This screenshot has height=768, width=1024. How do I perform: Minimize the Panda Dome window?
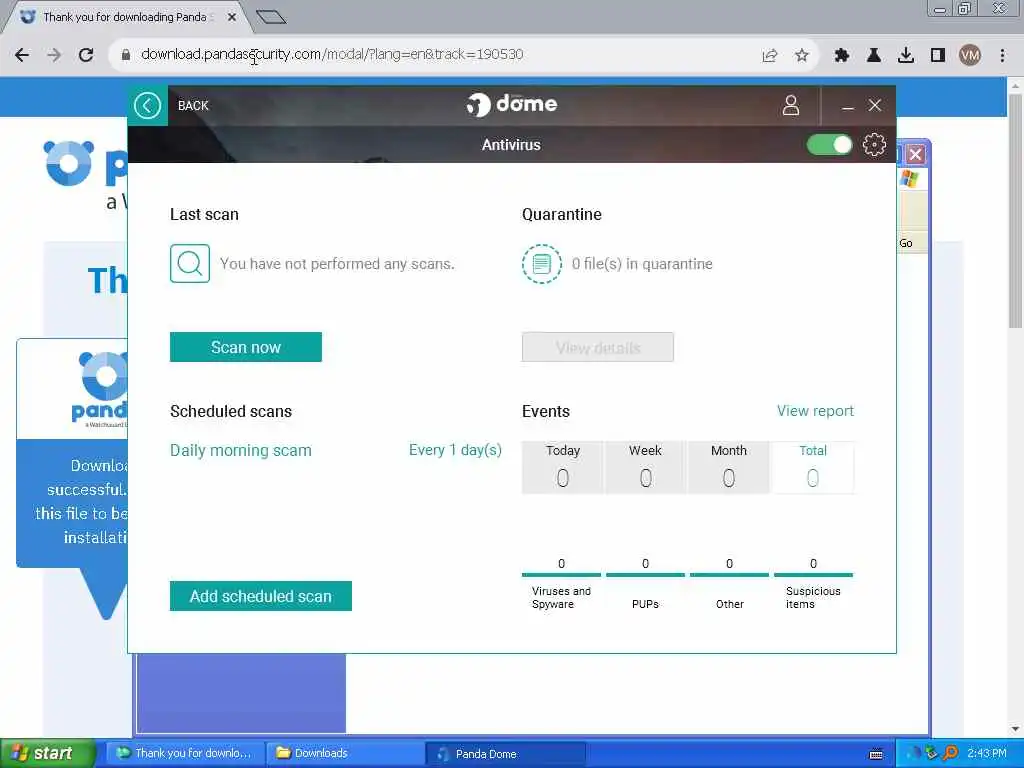(x=848, y=106)
